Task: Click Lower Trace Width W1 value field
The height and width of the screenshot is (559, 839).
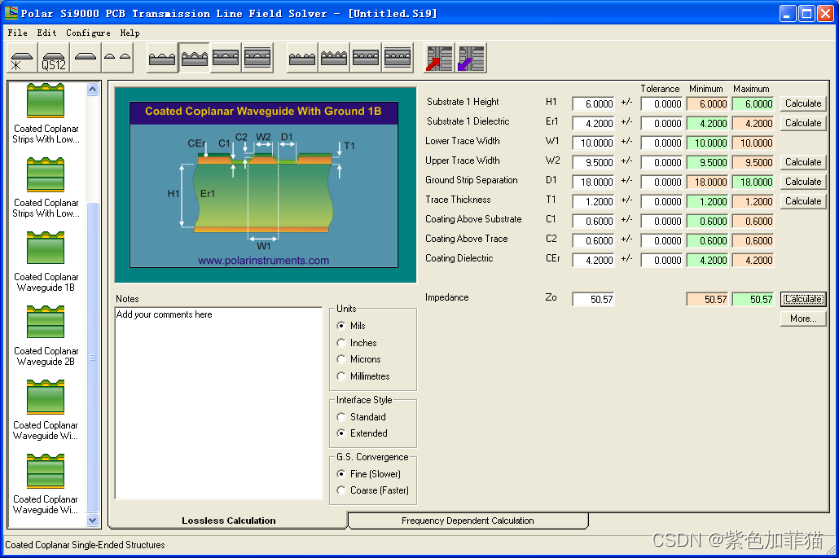Action: 593,143
